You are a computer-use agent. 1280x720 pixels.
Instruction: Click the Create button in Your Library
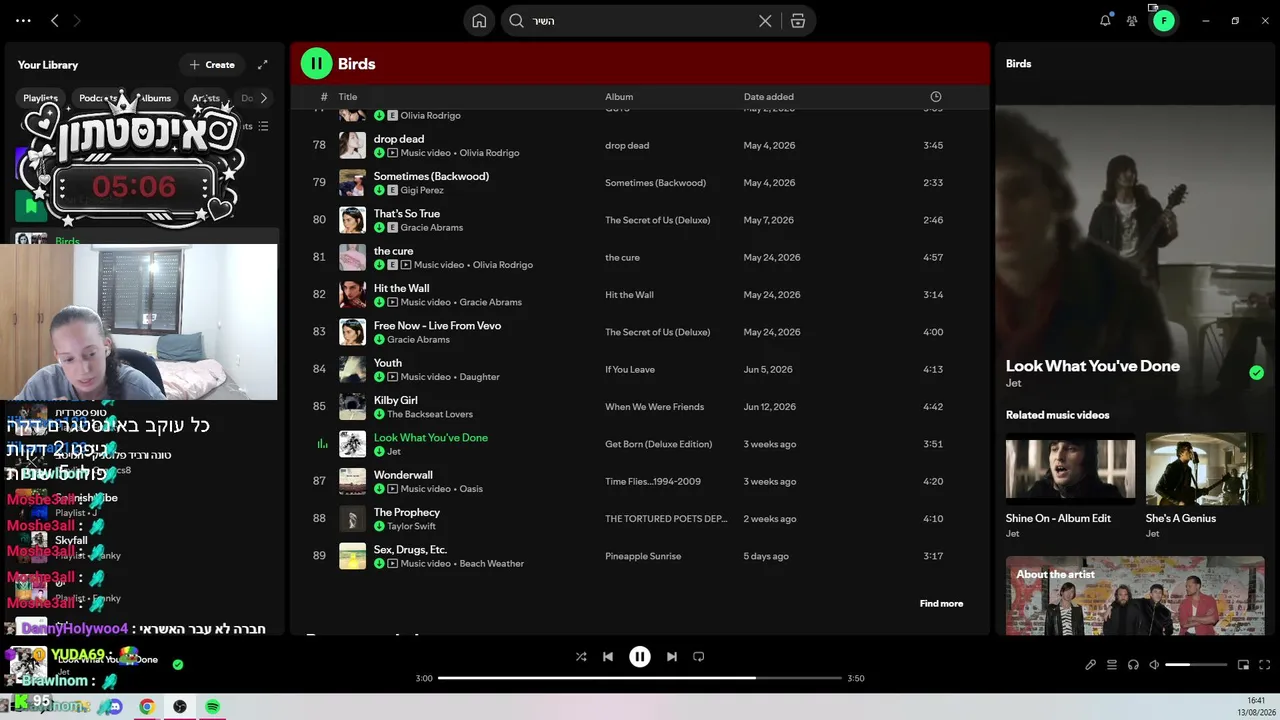click(212, 65)
